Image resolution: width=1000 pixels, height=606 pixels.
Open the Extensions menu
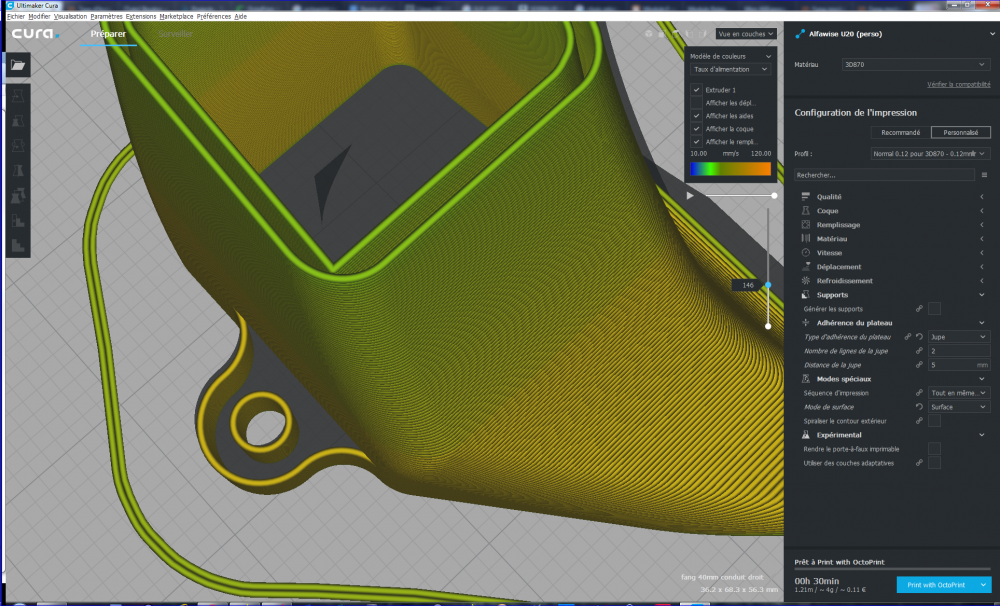click(x=141, y=17)
